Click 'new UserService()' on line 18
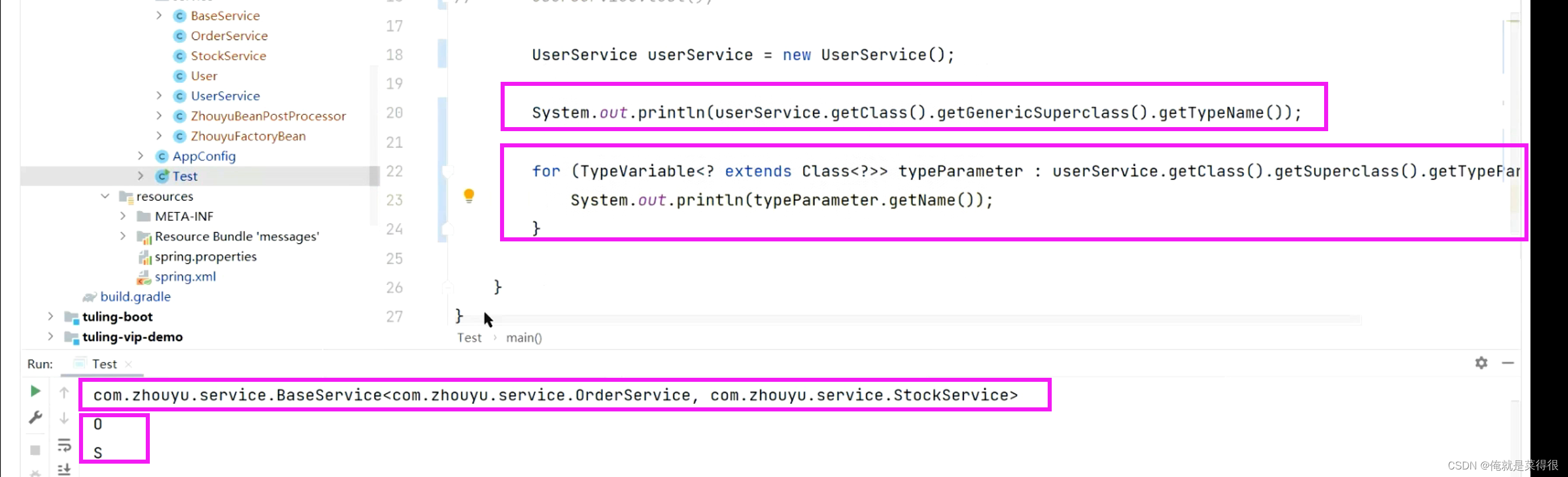This screenshot has height=477, width=1568. [x=863, y=55]
